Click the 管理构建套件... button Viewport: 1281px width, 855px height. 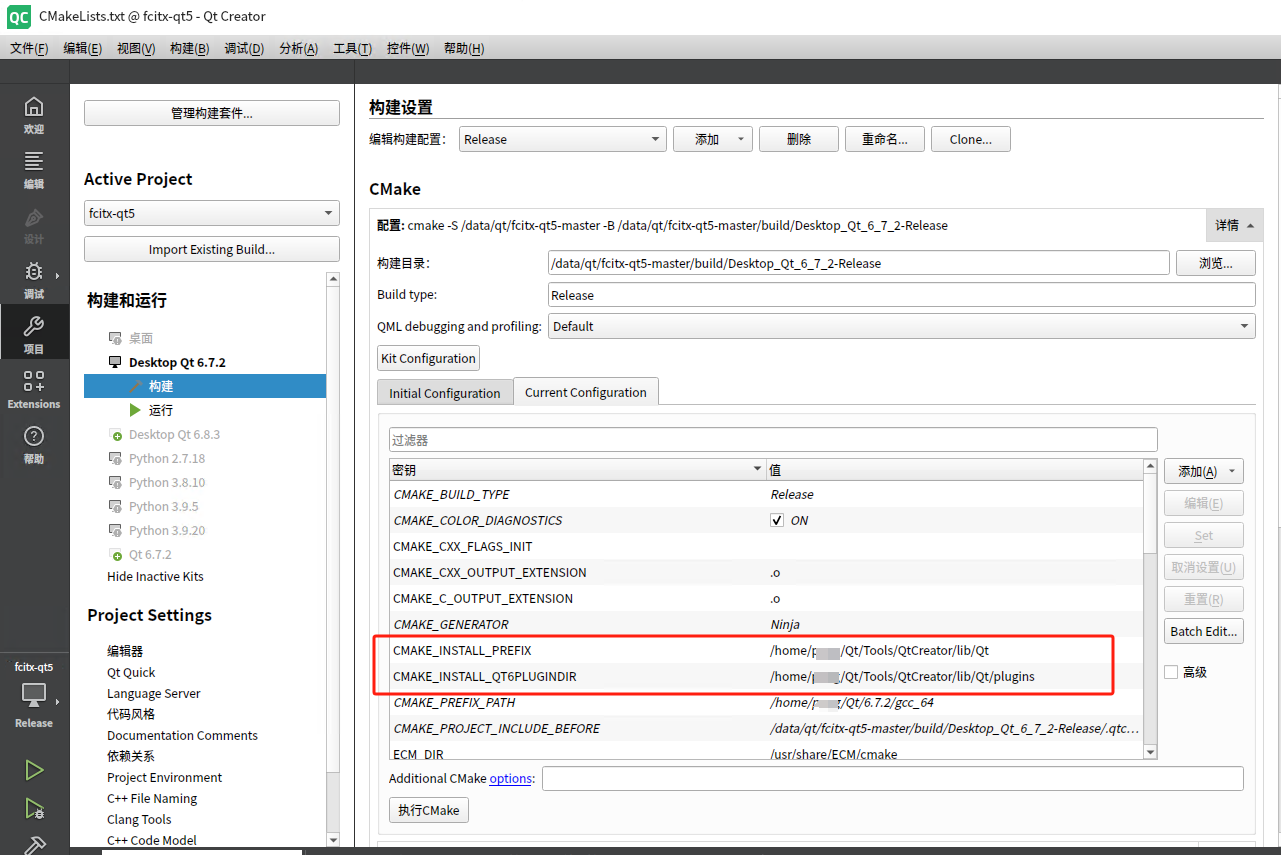[x=212, y=113]
